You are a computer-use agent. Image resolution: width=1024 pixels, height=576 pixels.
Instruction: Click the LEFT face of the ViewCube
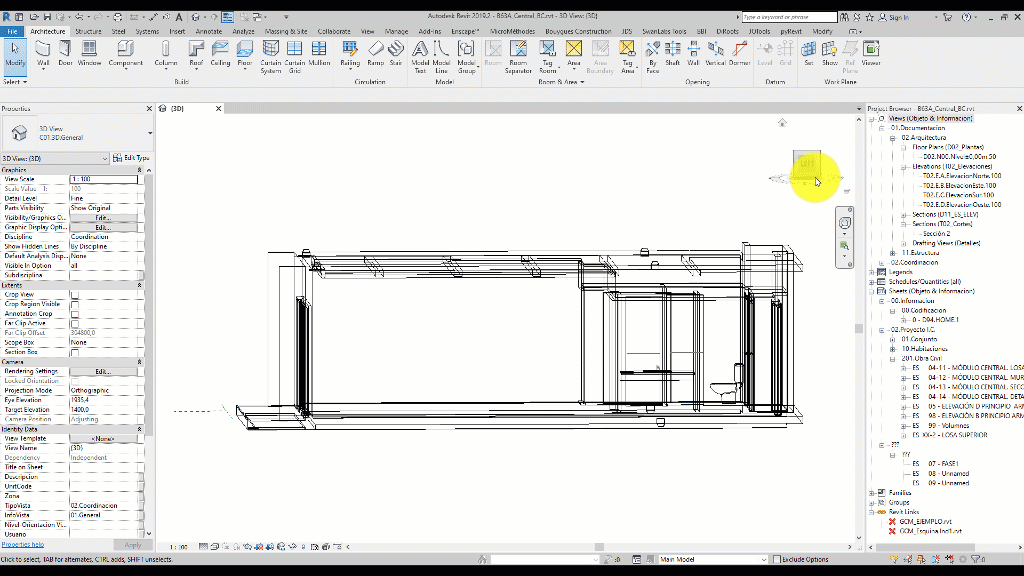pyautogui.click(x=807, y=164)
